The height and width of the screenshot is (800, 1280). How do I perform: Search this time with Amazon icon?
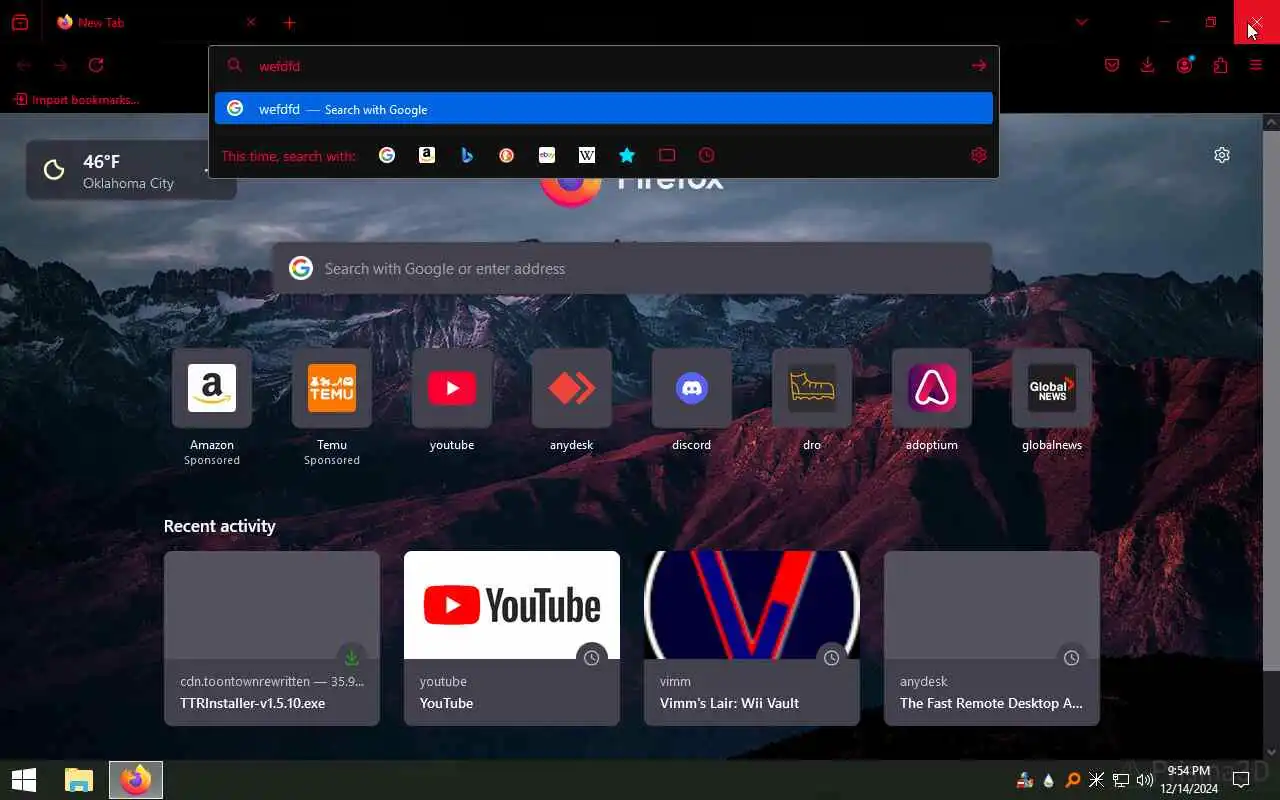(x=427, y=155)
